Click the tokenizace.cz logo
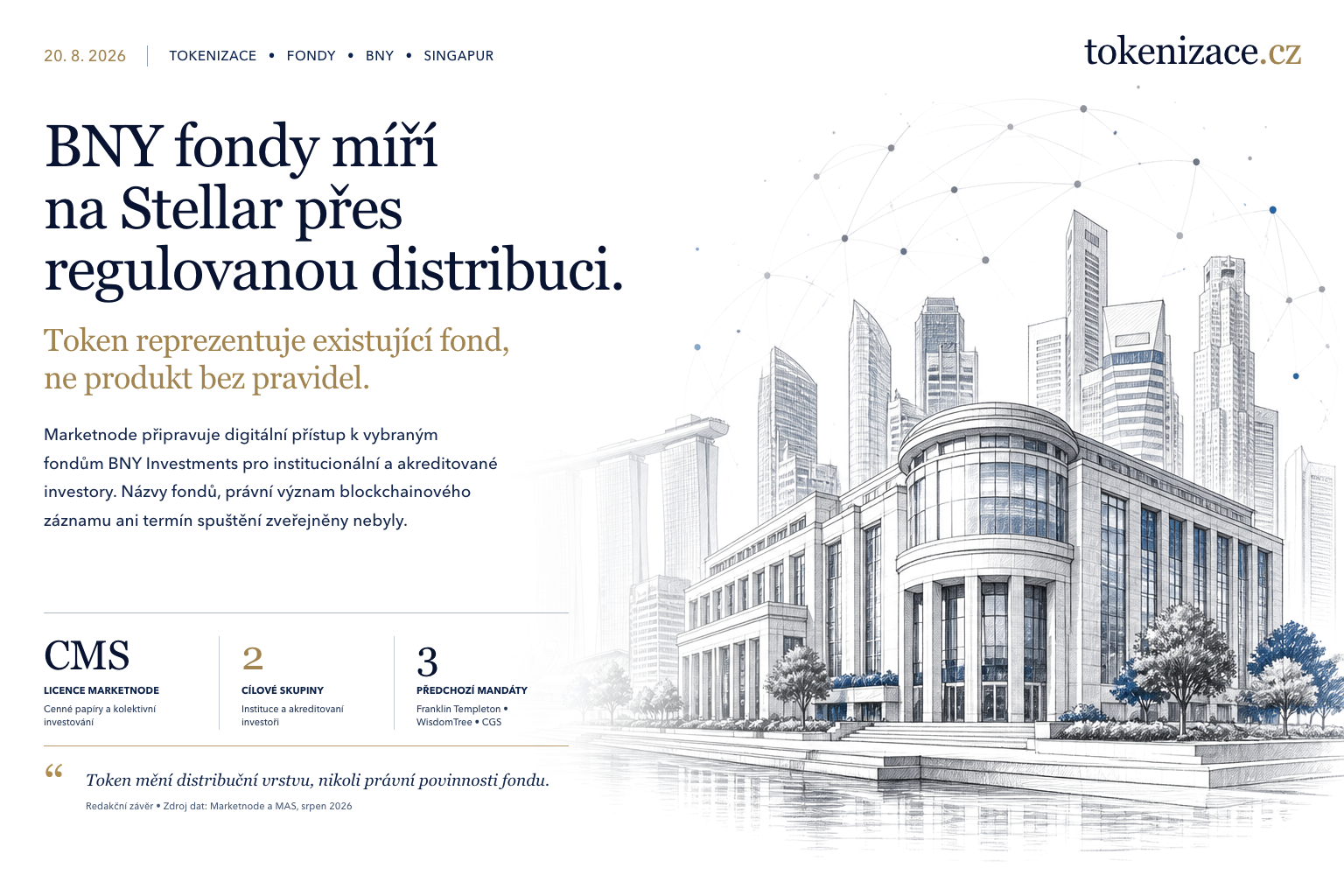 1193,52
